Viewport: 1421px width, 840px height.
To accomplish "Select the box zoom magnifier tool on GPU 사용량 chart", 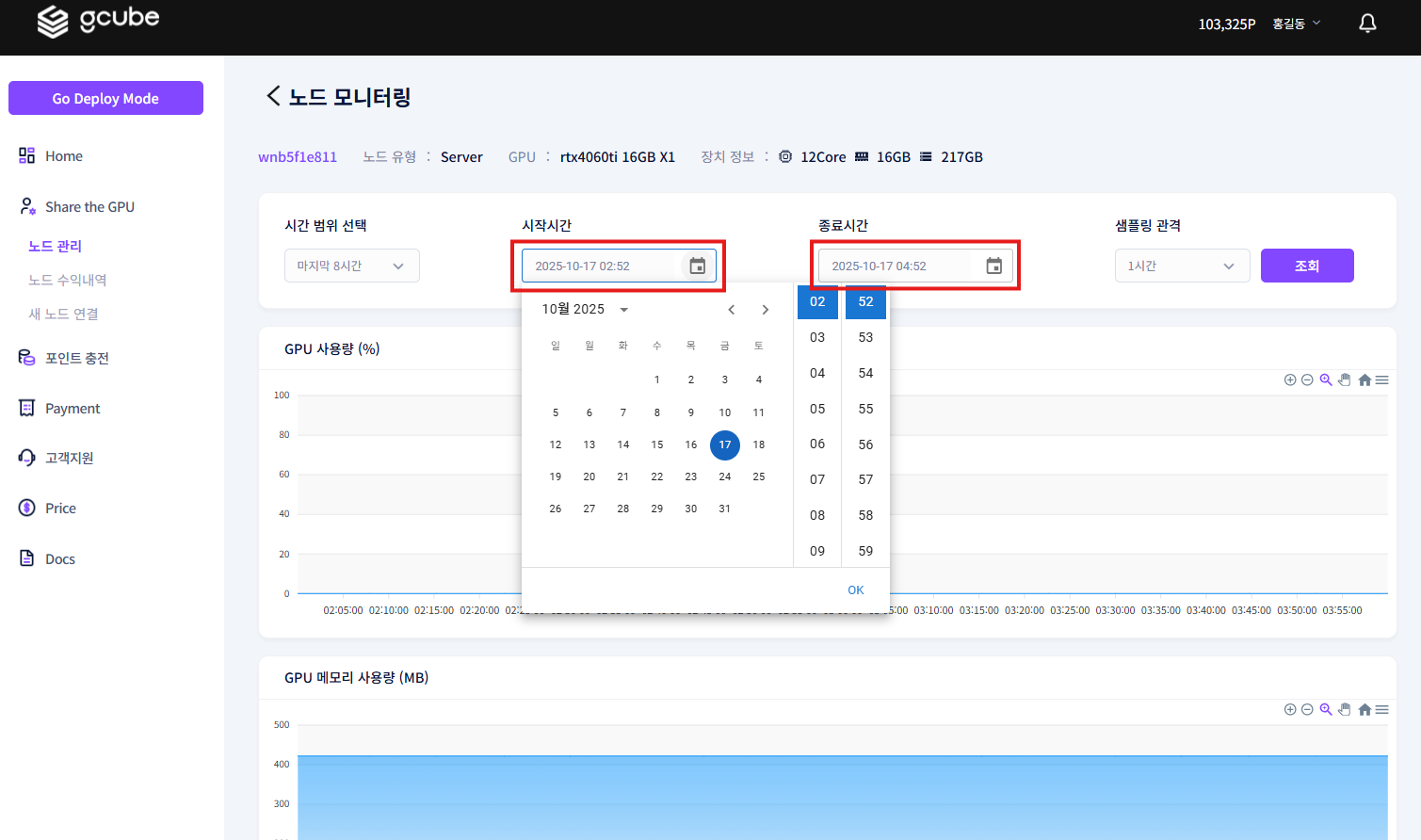I will click(1326, 380).
